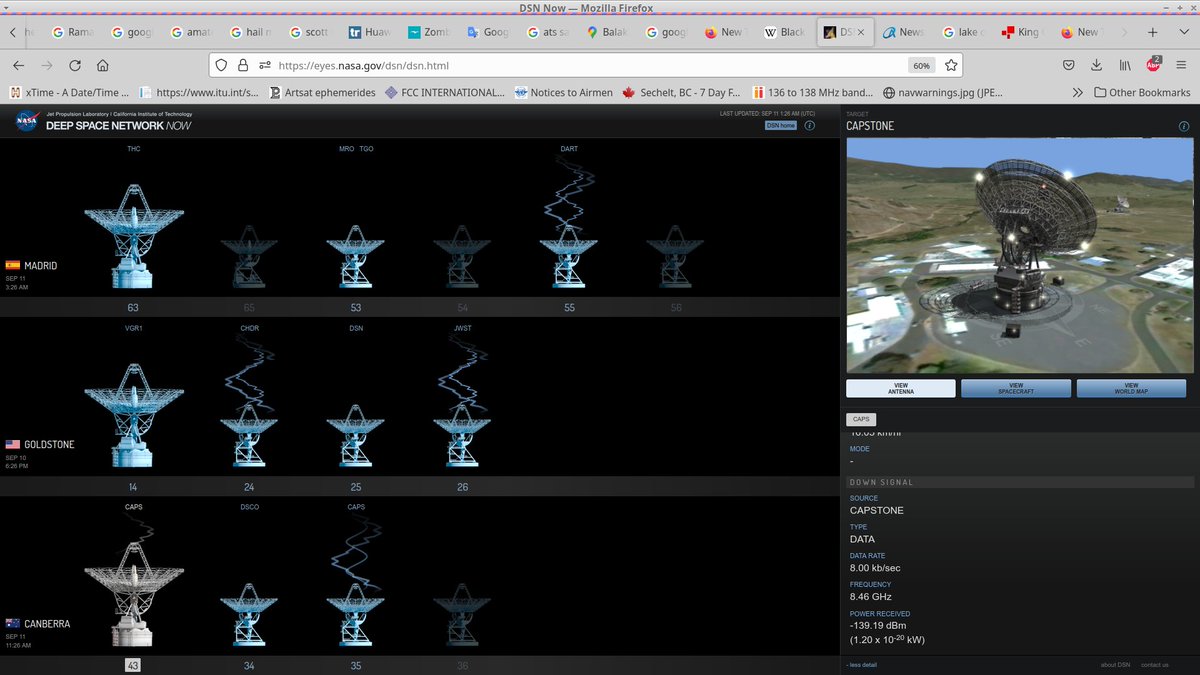Click the GOLDSTONE station name
The height and width of the screenshot is (675, 1200).
coord(49,444)
